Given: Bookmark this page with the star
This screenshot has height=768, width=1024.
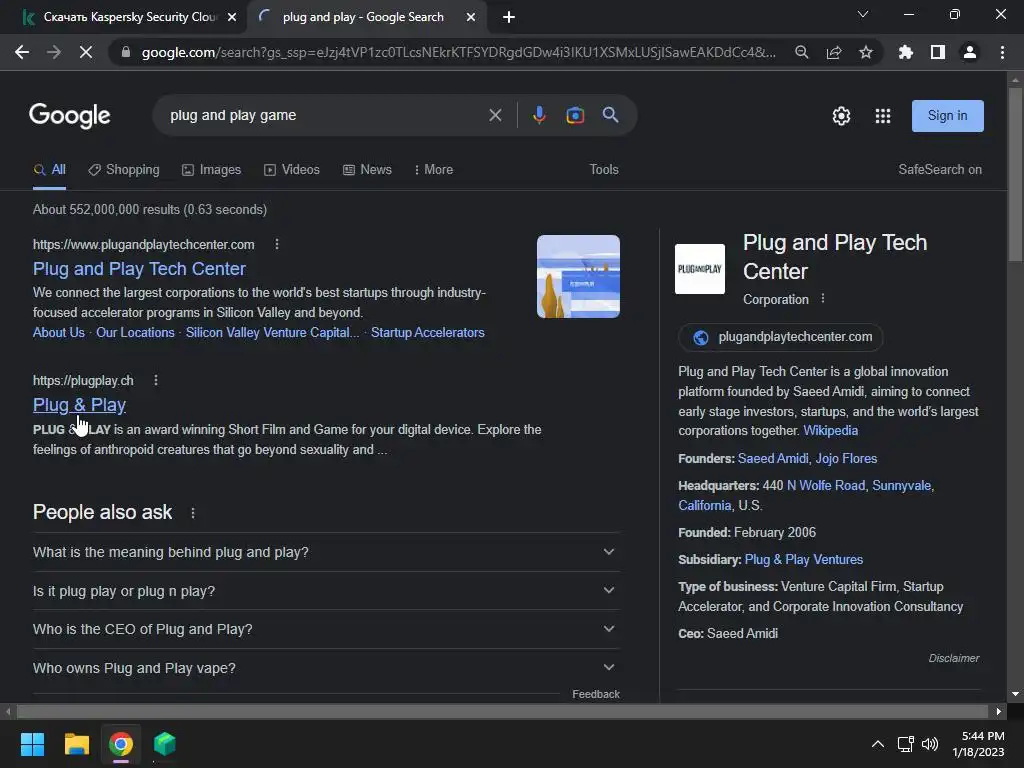Looking at the screenshot, I should click(865, 52).
